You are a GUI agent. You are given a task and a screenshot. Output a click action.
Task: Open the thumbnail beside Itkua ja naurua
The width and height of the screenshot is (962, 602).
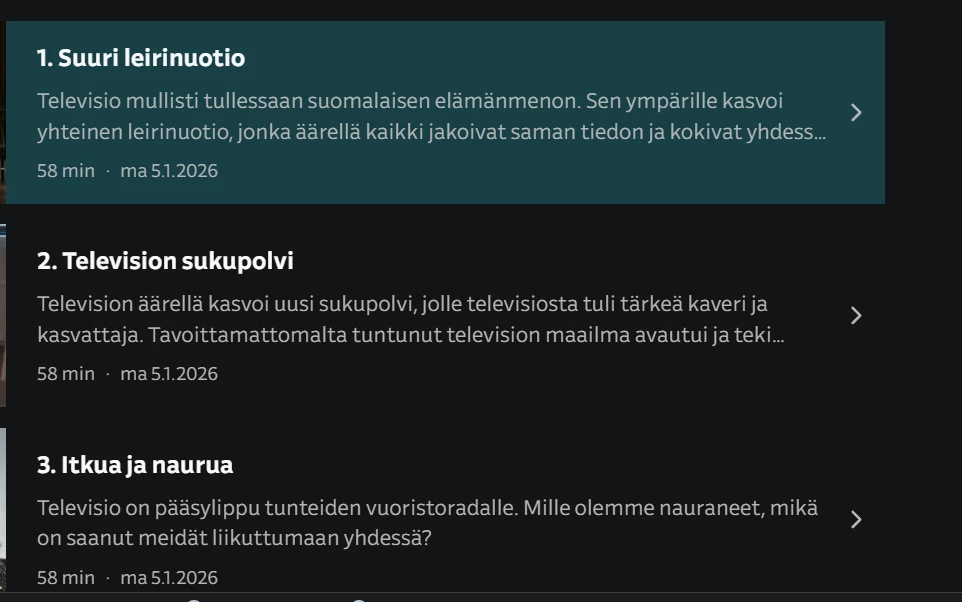tap(3, 508)
